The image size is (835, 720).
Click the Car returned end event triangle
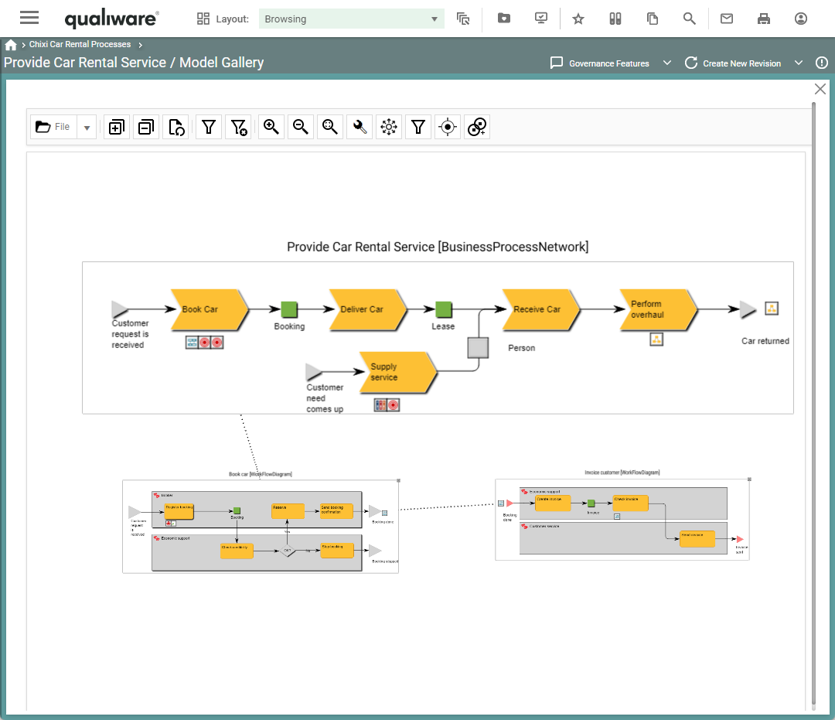748,309
